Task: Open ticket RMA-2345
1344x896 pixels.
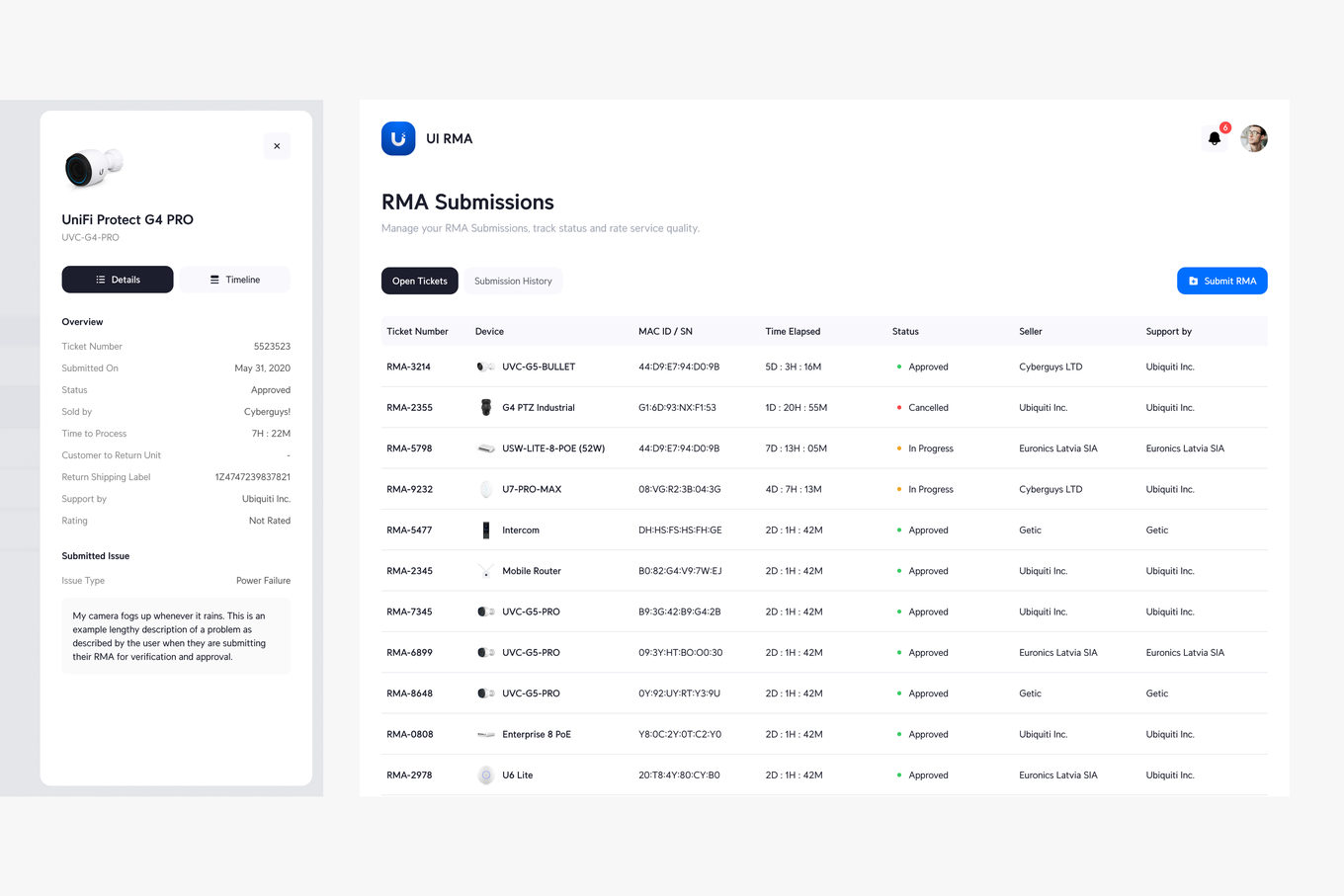Action: [409, 571]
